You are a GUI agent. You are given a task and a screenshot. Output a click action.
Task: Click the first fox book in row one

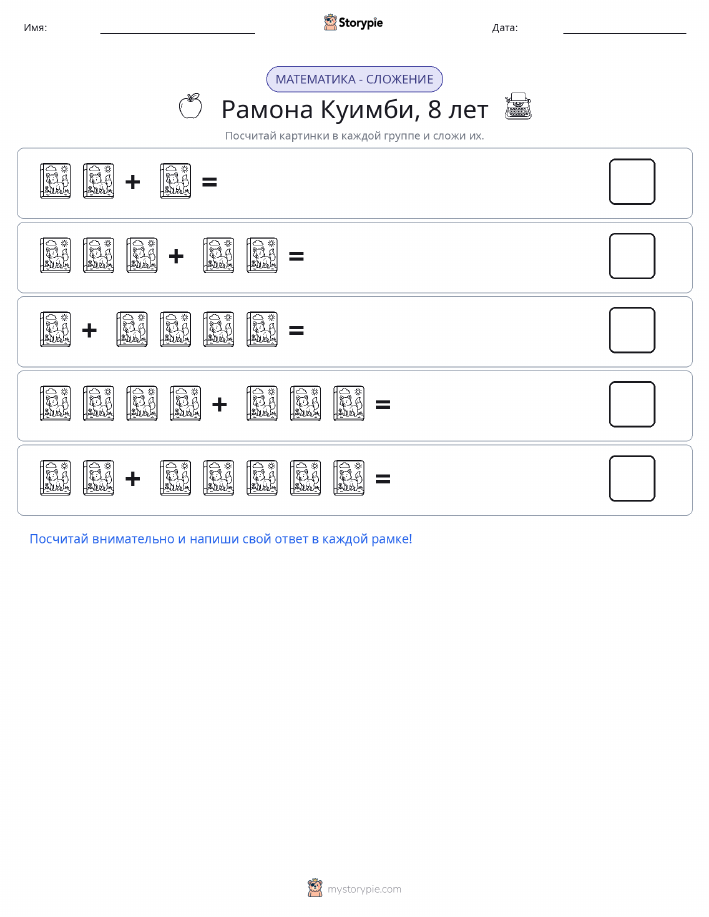pyautogui.click(x=56, y=181)
